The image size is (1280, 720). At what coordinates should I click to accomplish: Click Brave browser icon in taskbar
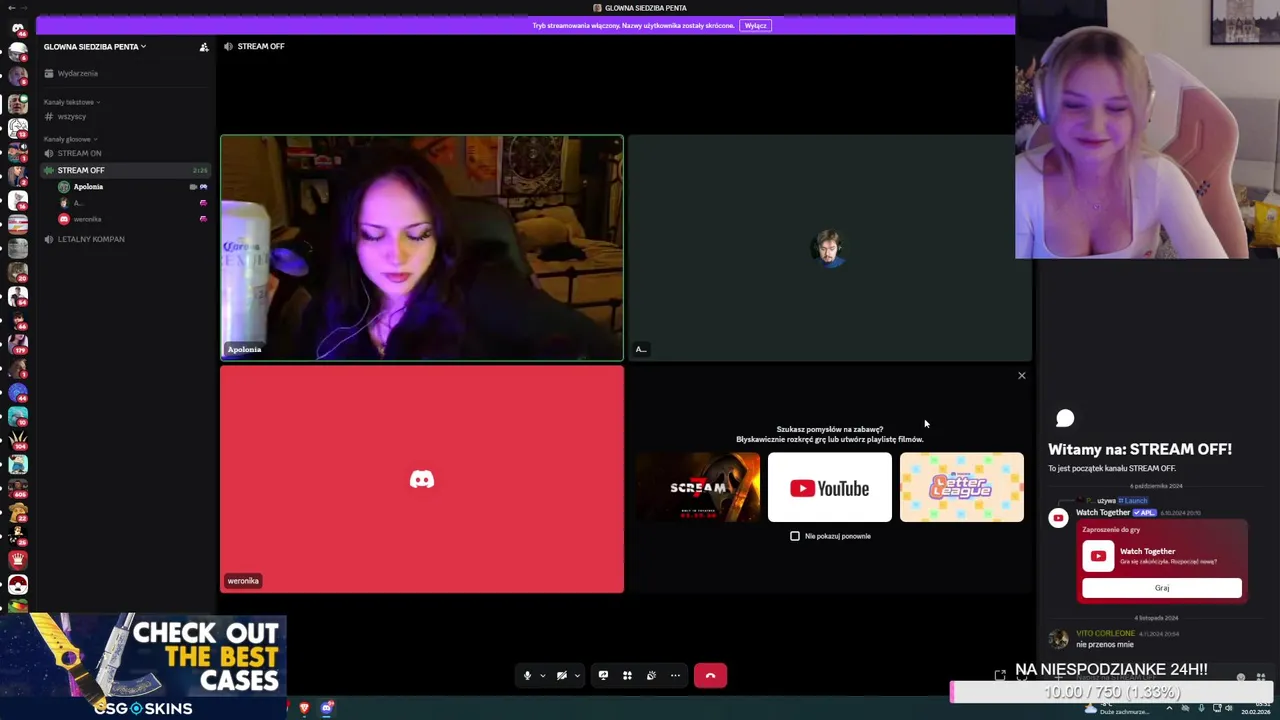(304, 708)
